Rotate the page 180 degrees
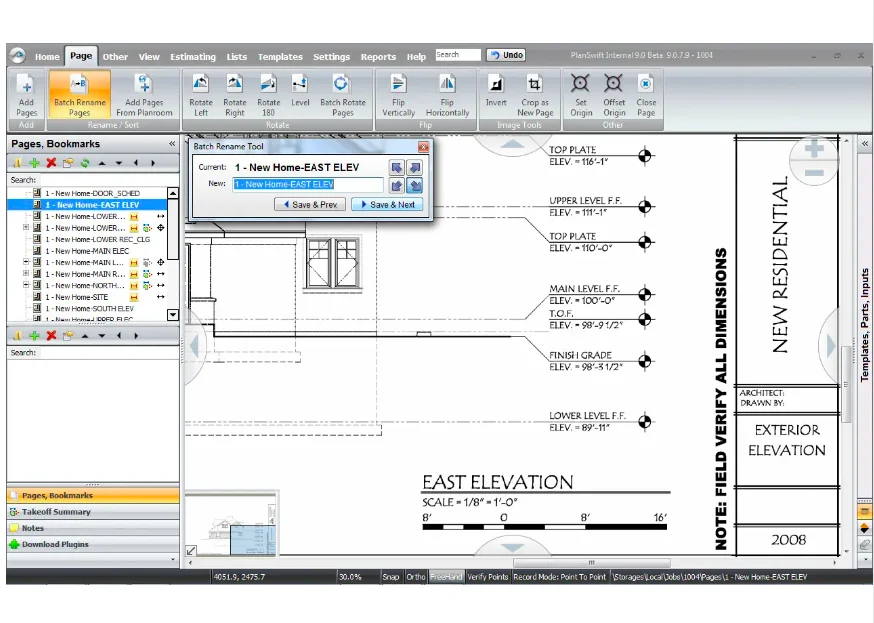Viewport: 874px width, 623px height. [268, 94]
